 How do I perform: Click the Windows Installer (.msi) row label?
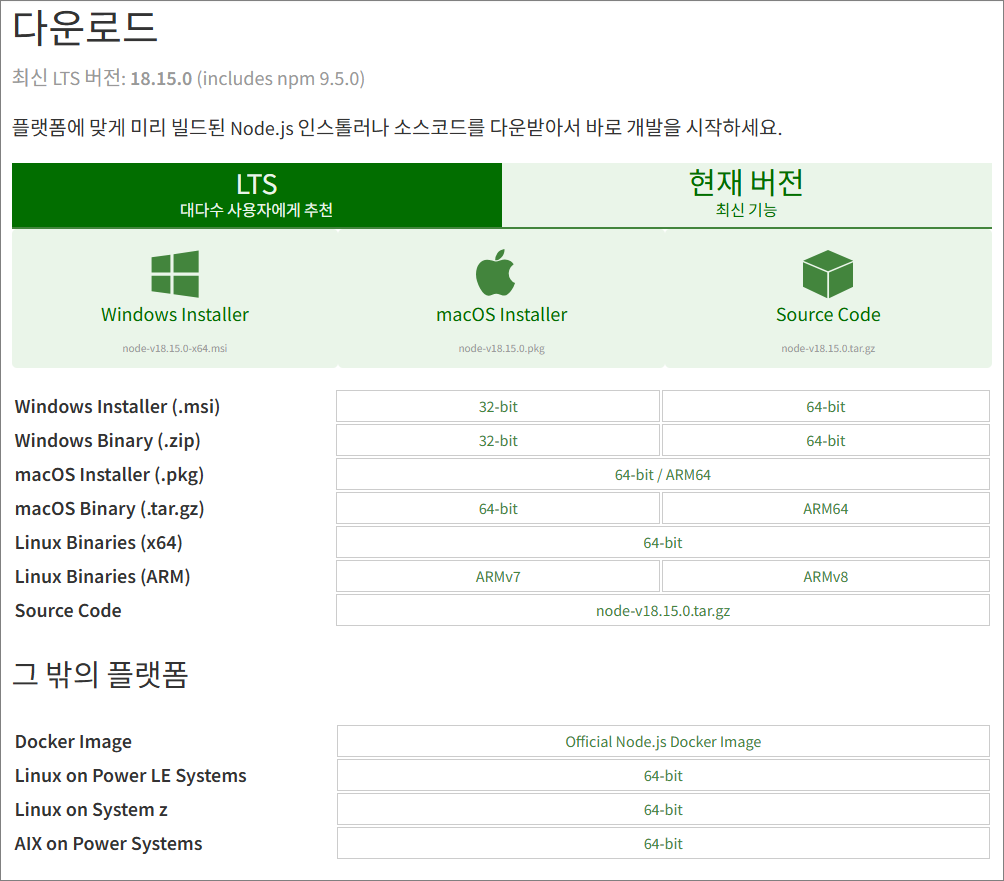click(117, 407)
